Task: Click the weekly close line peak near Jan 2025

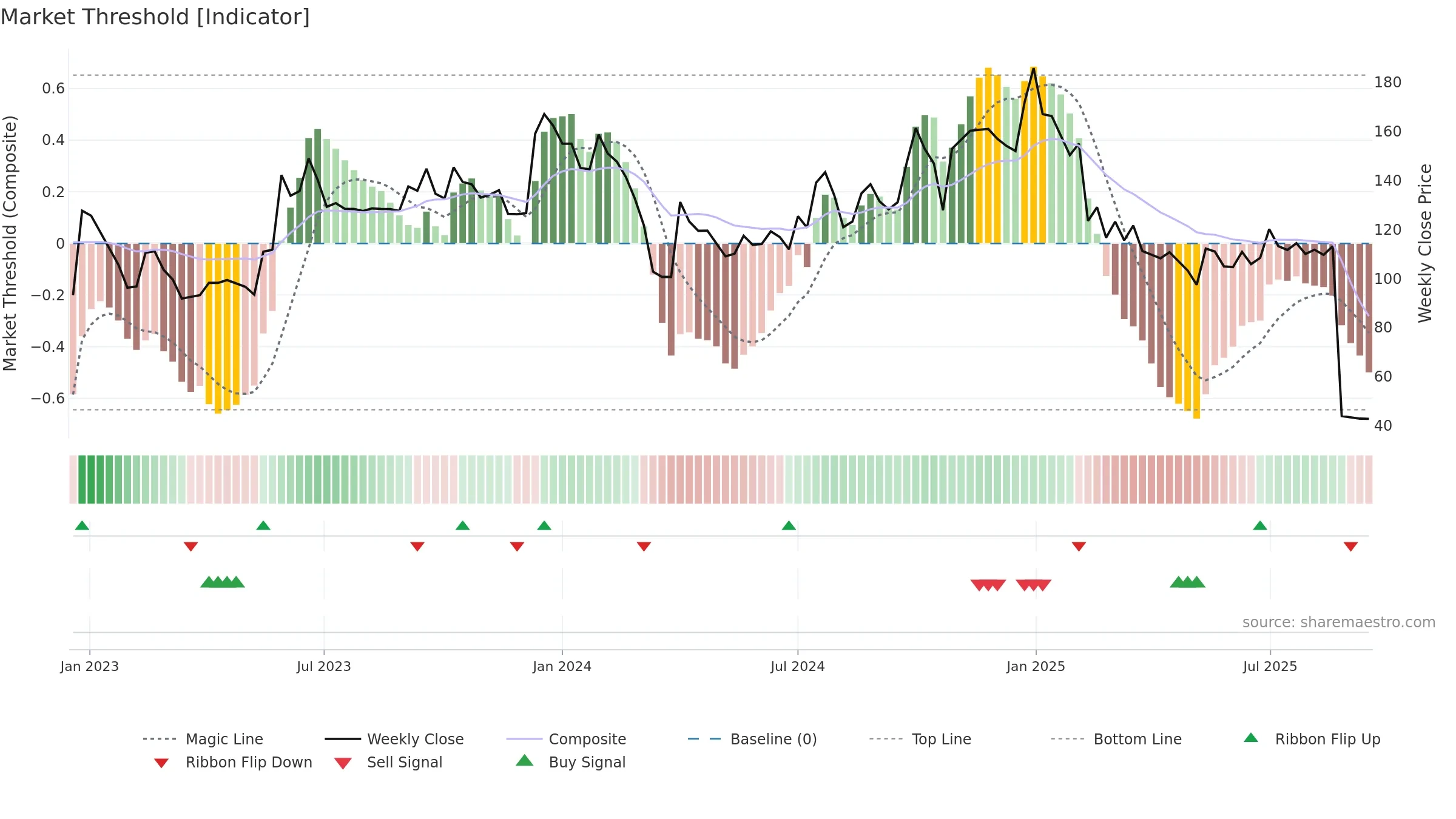Action: point(1034,69)
